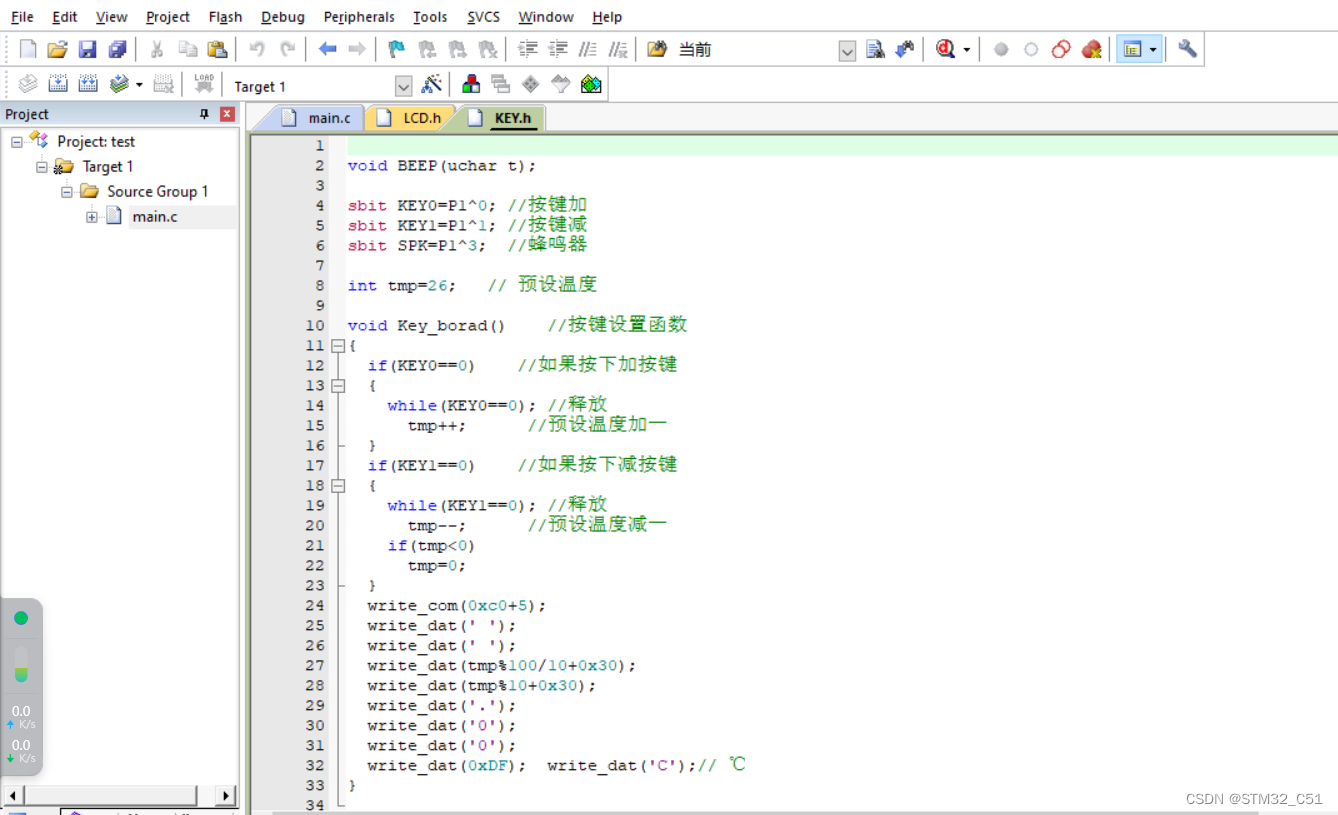Open Manage Project Items cubes icon
Image resolution: width=1338 pixels, height=815 pixels.
pos(471,85)
